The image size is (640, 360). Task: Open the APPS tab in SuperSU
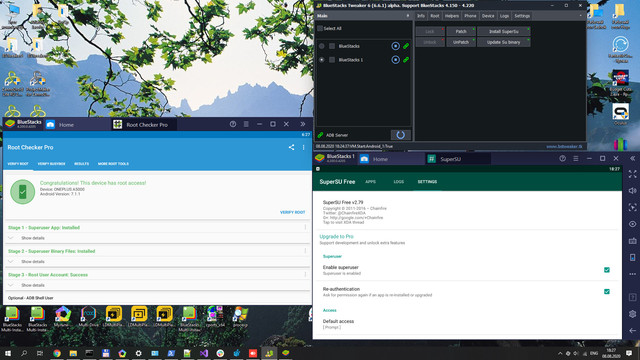[x=371, y=182]
